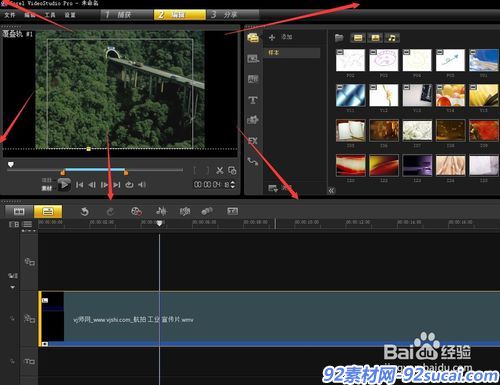
Task: Enlarge the preview window
Action: (x=232, y=170)
